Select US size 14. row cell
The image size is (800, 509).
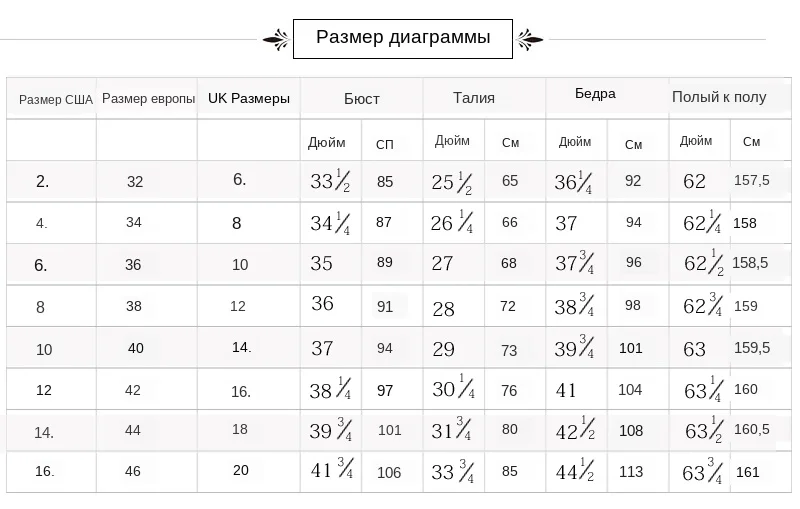pos(44,433)
